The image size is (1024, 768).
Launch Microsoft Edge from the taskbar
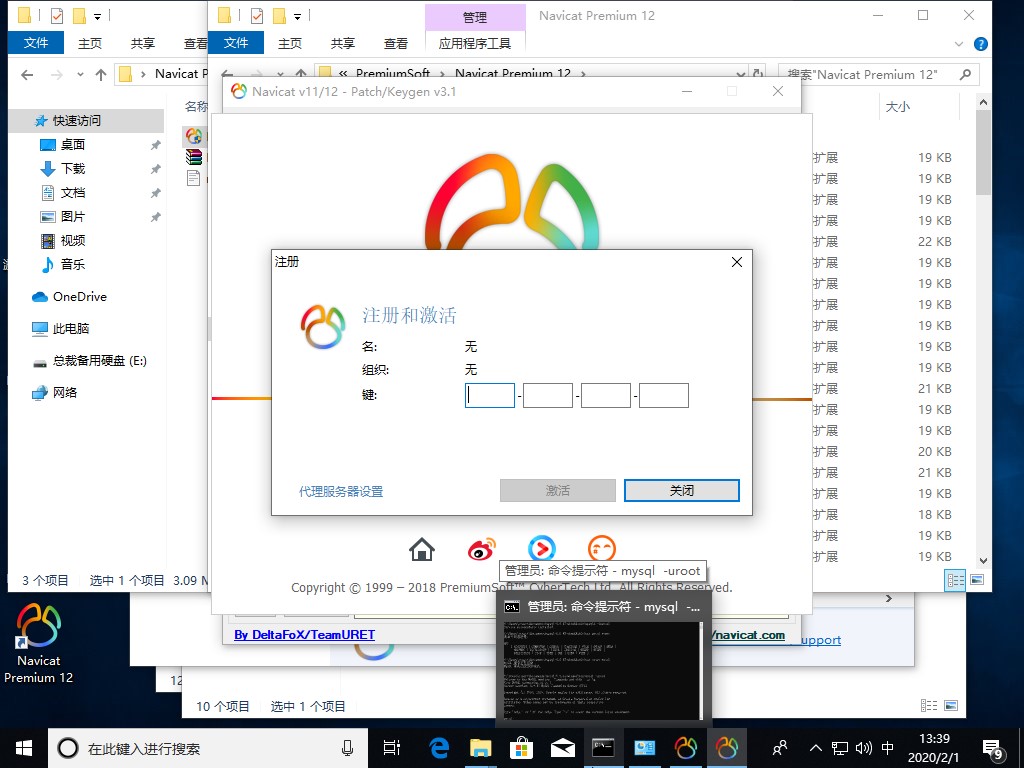[439, 748]
